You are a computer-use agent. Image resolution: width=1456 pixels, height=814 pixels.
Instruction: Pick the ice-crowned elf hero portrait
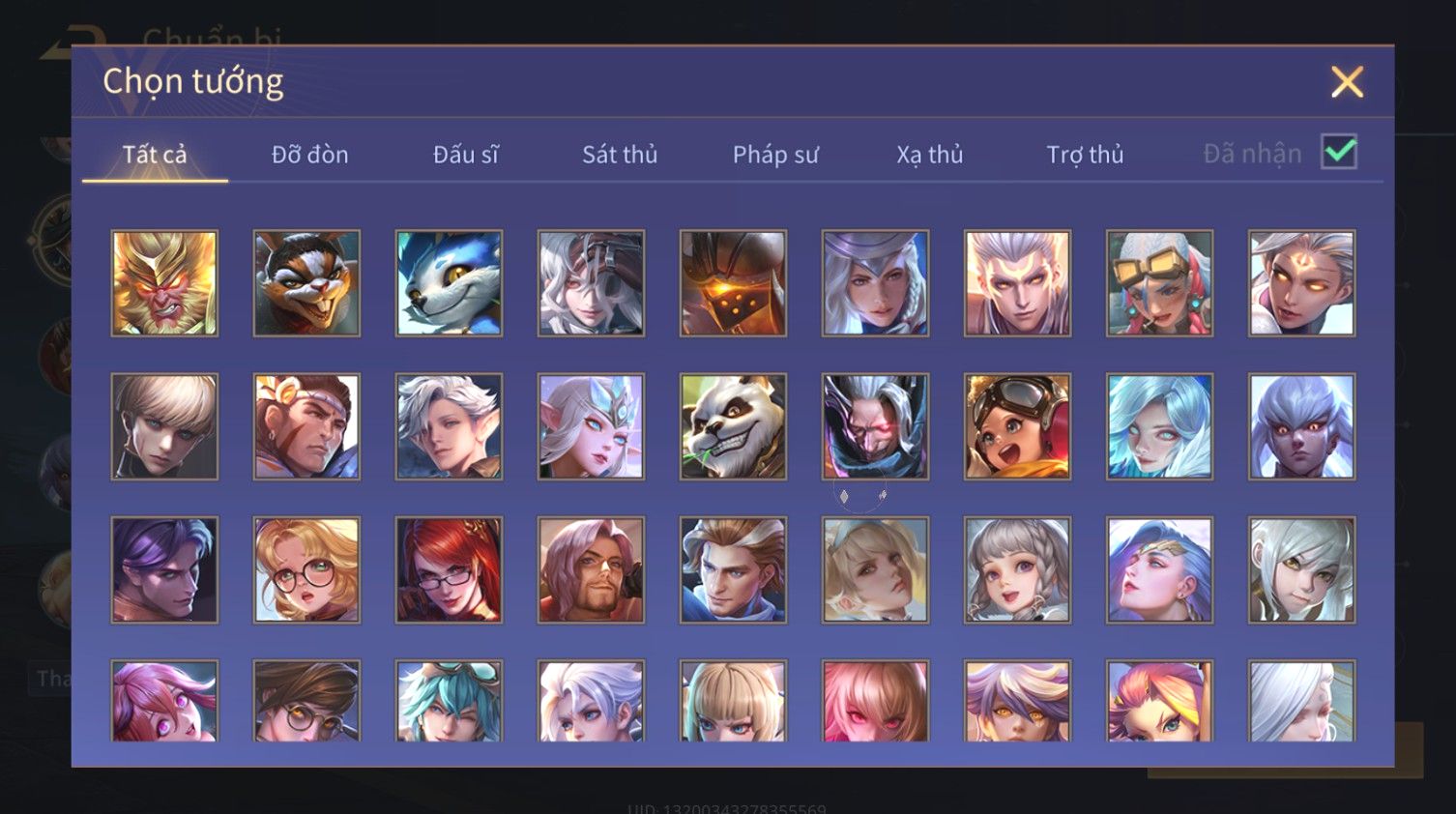[x=591, y=426]
